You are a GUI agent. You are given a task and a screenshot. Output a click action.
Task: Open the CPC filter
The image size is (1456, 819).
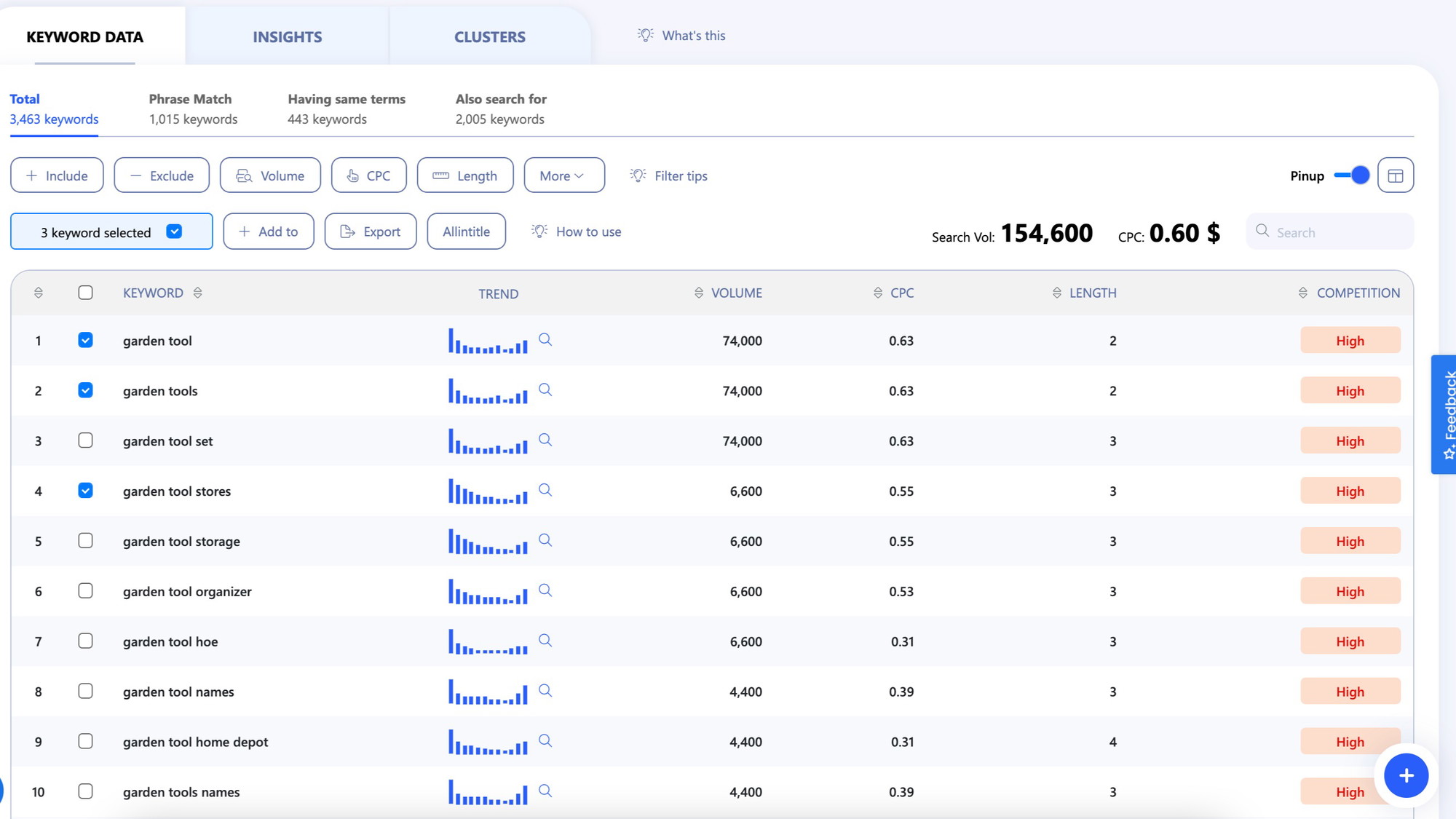369,175
